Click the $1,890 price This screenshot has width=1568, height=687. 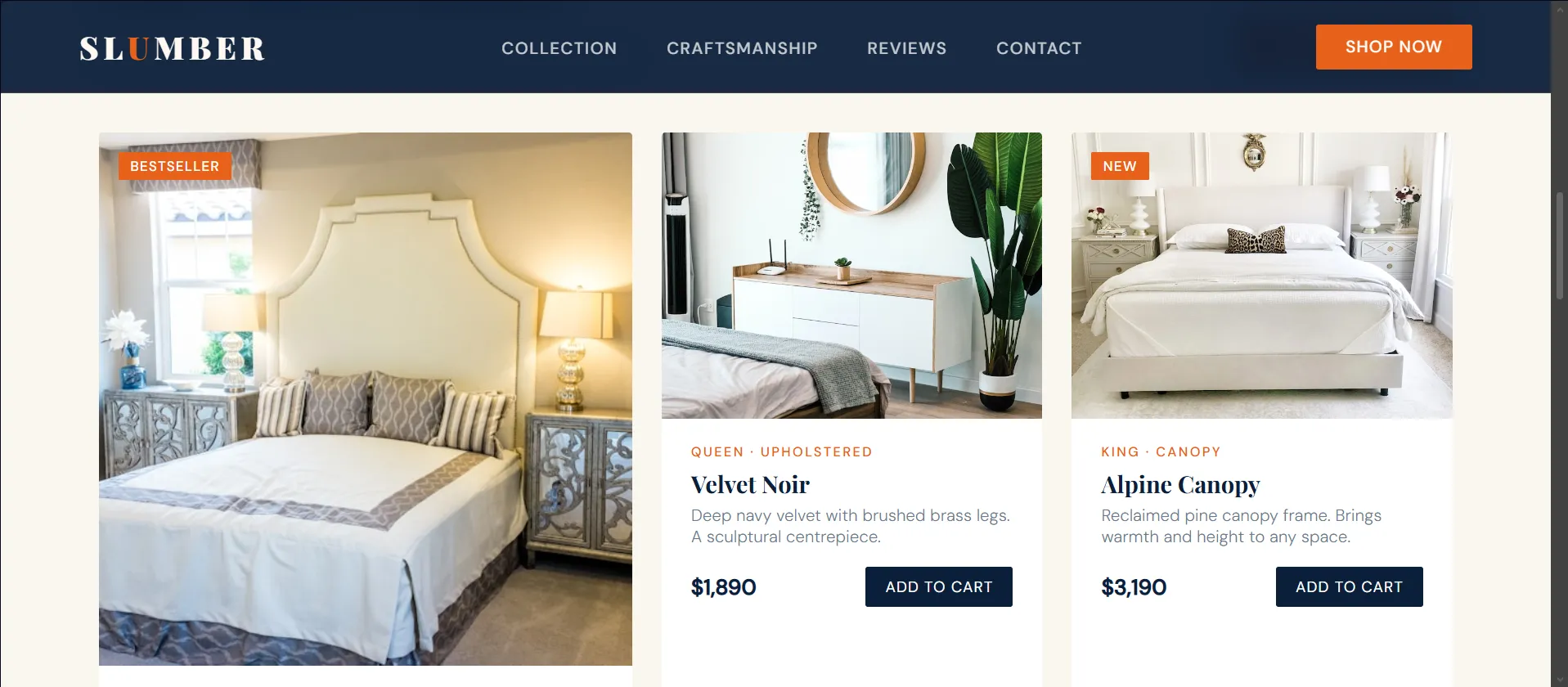724,587
